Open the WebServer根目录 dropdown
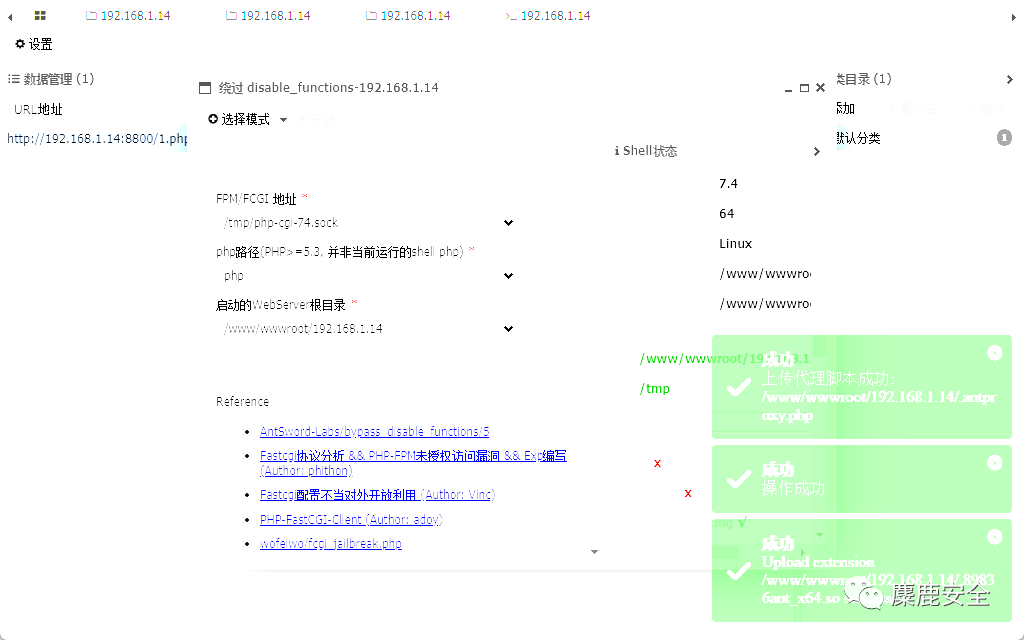The image size is (1024, 640). click(x=508, y=328)
